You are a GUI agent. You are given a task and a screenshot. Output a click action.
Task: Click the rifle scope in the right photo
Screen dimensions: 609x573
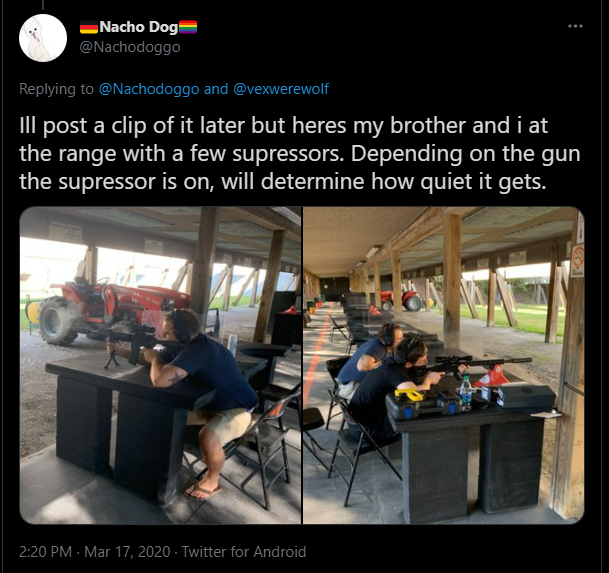(453, 359)
